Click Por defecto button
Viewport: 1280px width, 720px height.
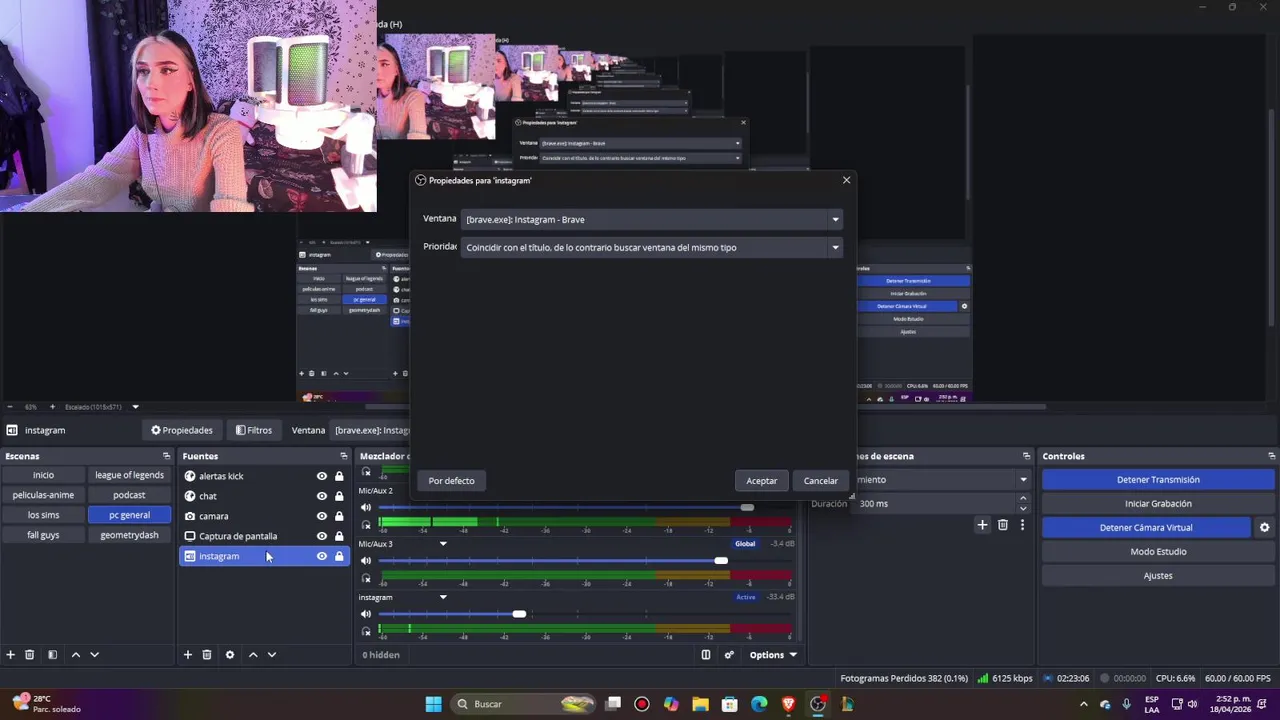(451, 481)
